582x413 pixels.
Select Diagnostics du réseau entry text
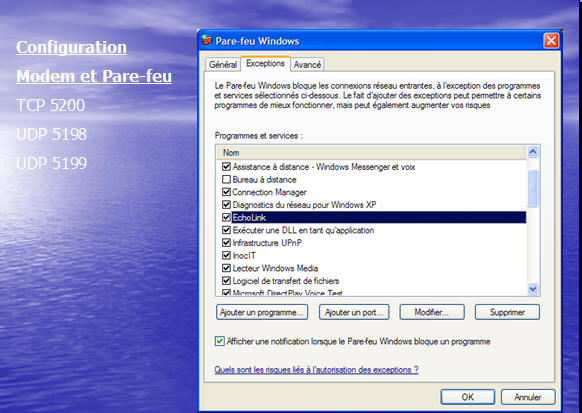(x=304, y=205)
